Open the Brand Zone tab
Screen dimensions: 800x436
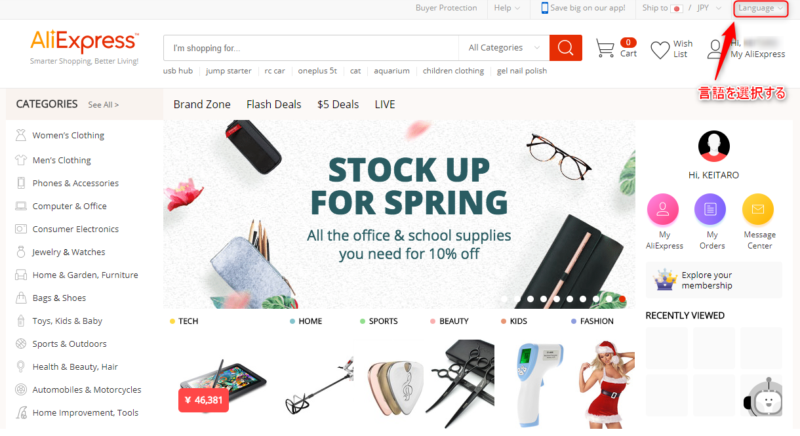pyautogui.click(x=202, y=105)
